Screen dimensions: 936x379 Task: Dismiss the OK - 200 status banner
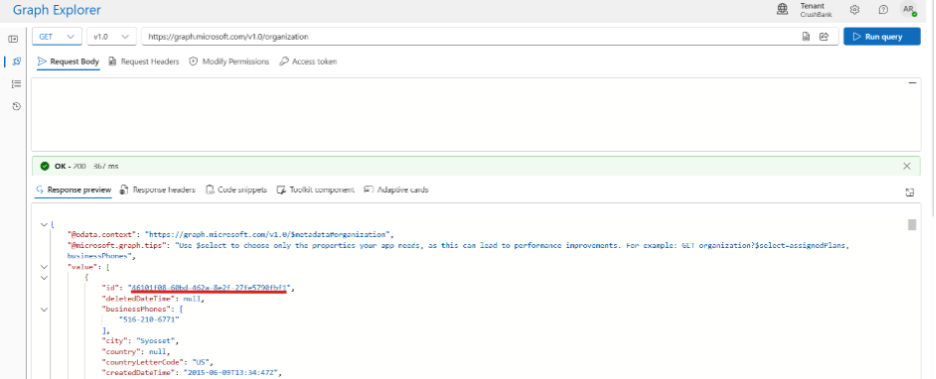(x=907, y=166)
